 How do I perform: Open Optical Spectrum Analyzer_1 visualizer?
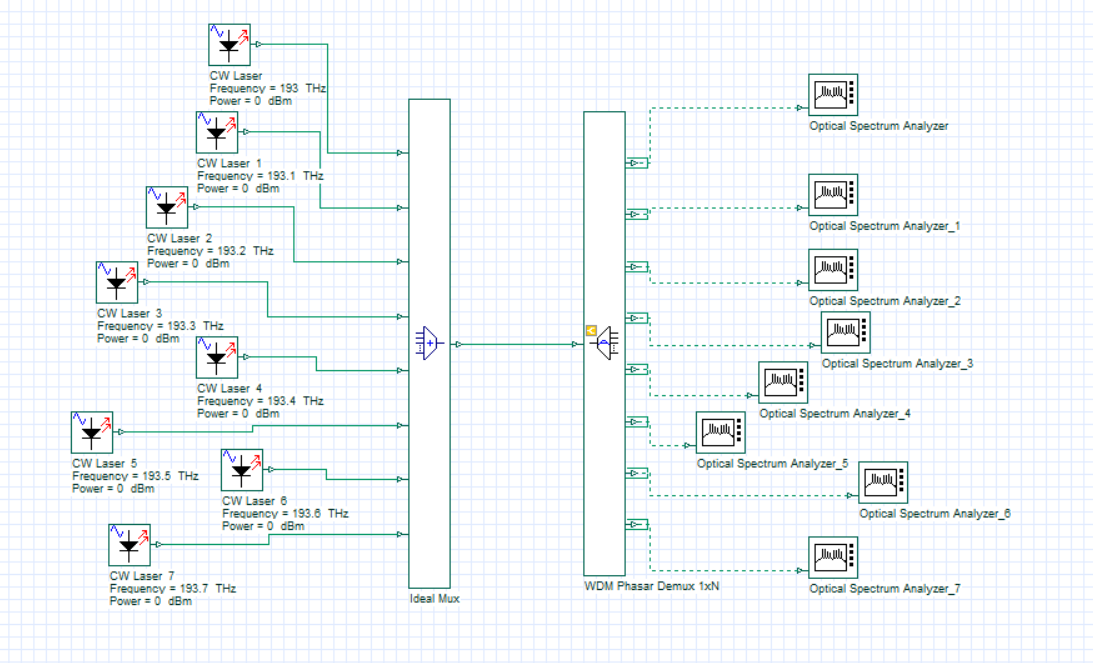click(832, 195)
